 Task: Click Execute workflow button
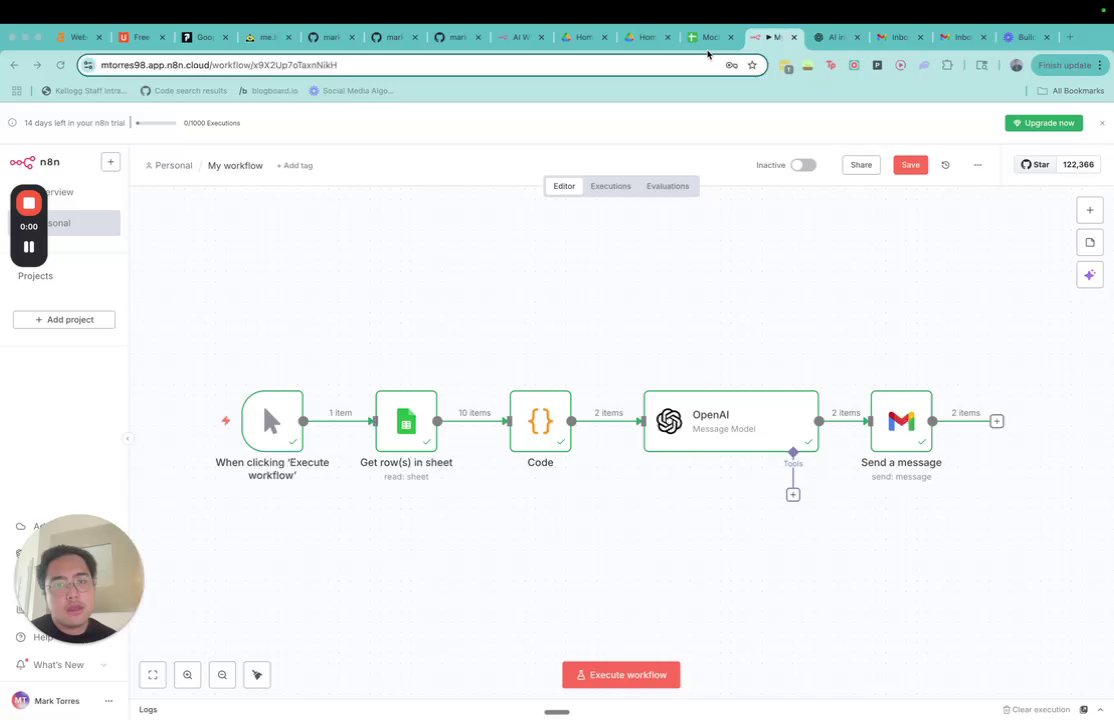coord(621,675)
